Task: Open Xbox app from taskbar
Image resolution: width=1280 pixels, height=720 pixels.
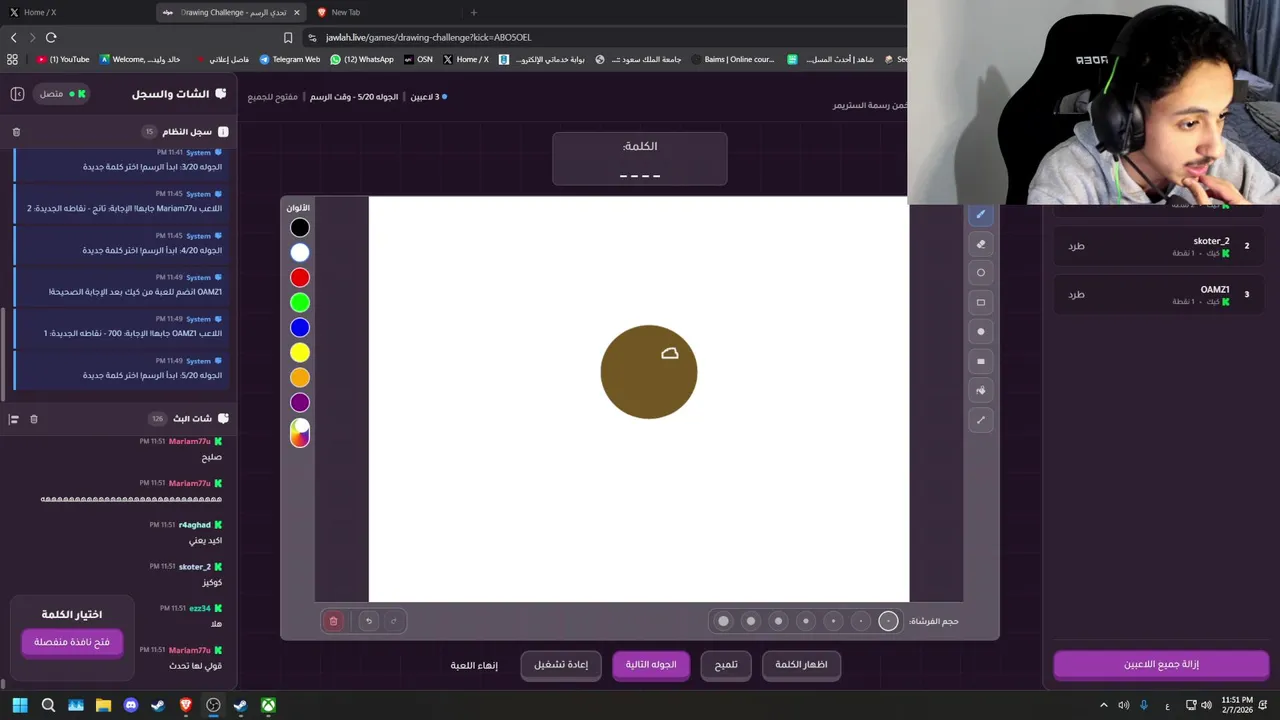Action: pyautogui.click(x=268, y=705)
